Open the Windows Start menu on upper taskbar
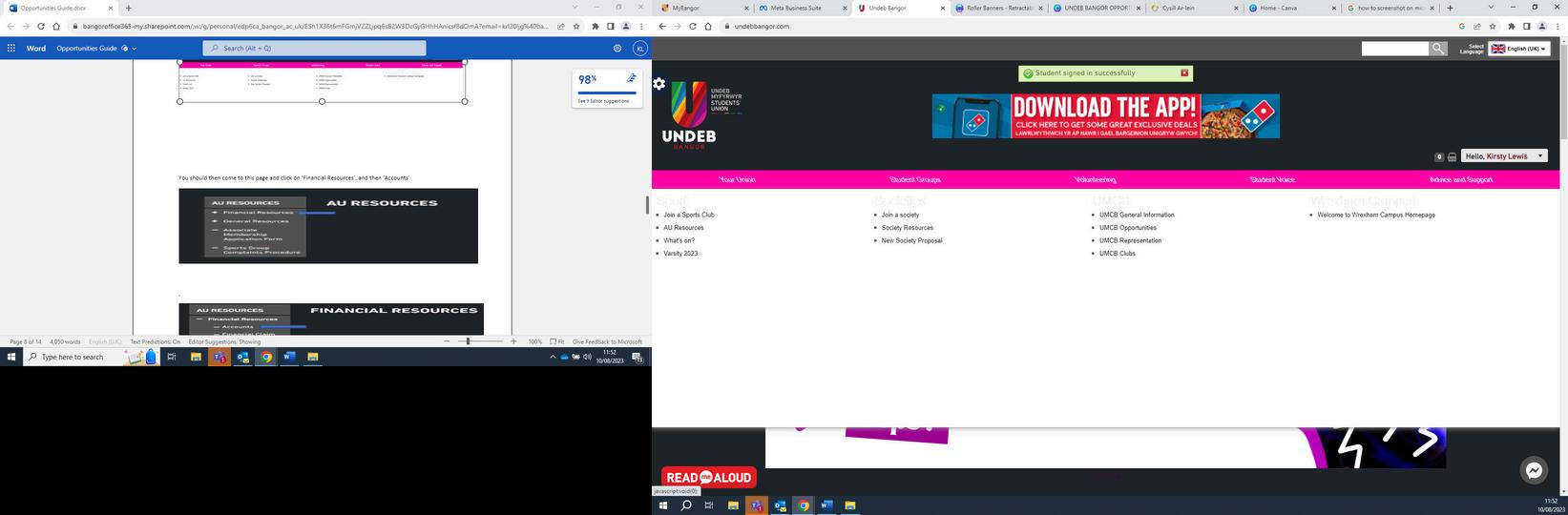The height and width of the screenshot is (515, 1568). click(12, 357)
